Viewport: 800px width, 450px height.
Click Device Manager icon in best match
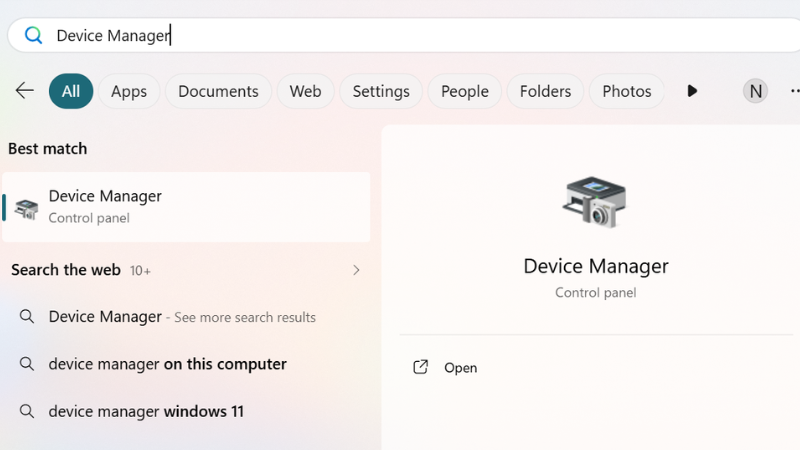point(27,209)
